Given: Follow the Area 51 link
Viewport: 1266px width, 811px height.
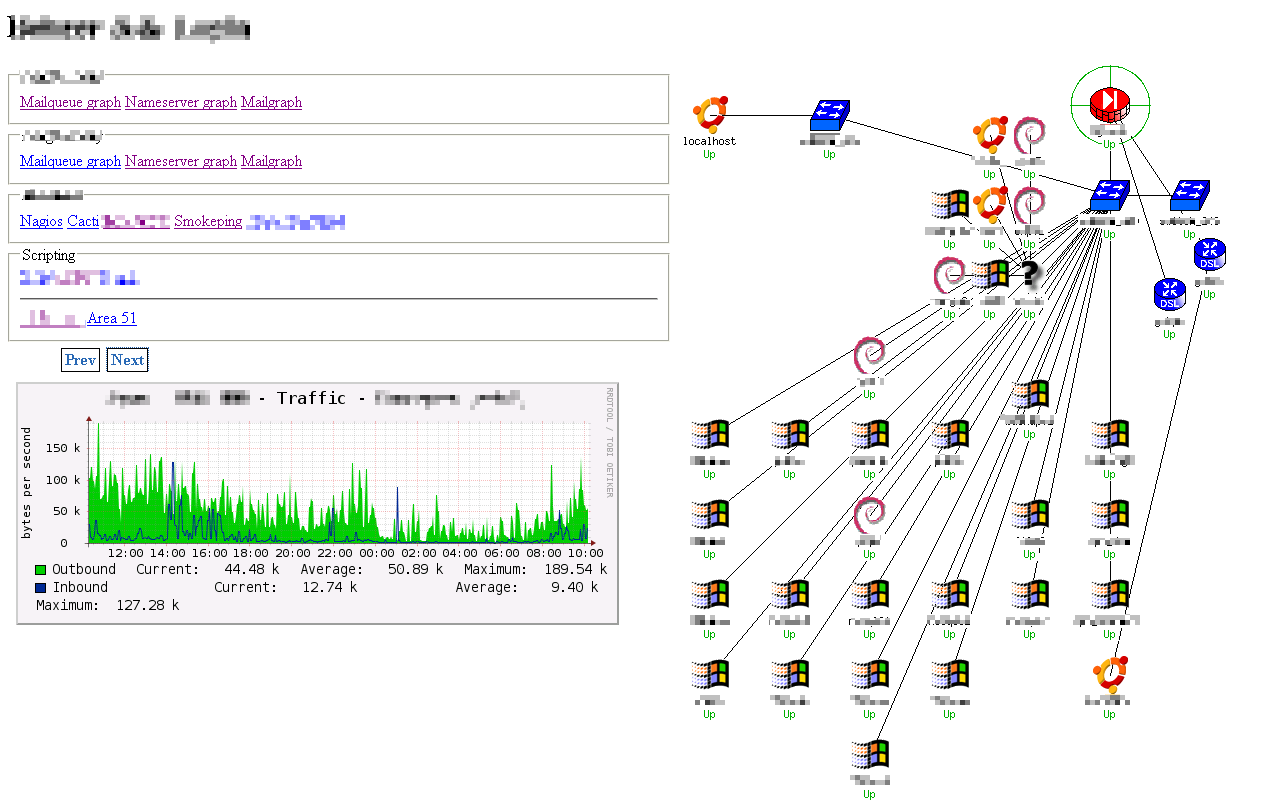Looking at the screenshot, I should (x=112, y=318).
